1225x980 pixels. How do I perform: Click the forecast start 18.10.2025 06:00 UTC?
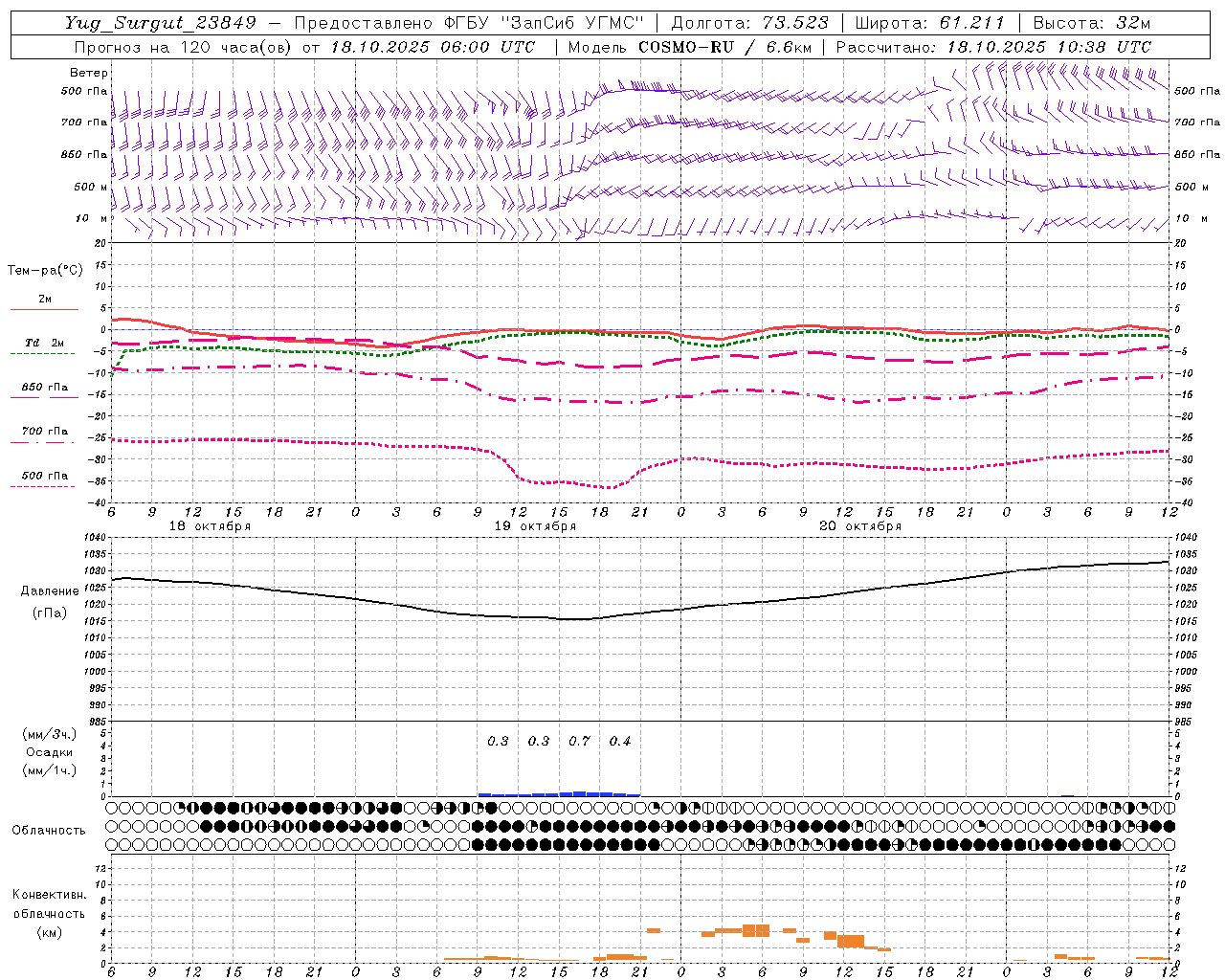[x=433, y=47]
